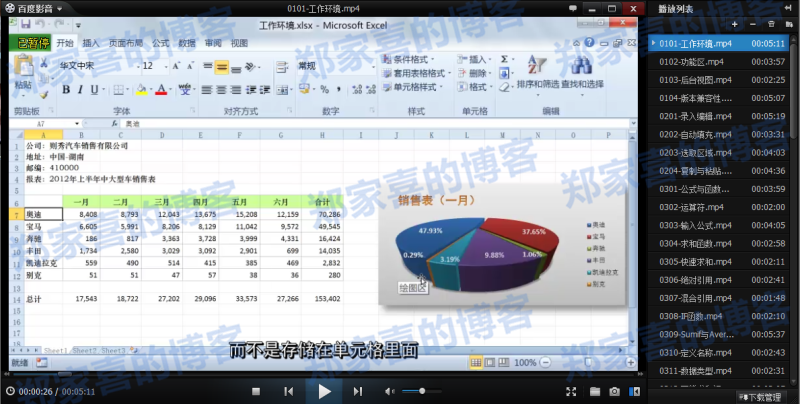Image resolution: width=800 pixels, height=404 pixels.
Task: Open the number format dropdown 常规
Action: (x=372, y=66)
